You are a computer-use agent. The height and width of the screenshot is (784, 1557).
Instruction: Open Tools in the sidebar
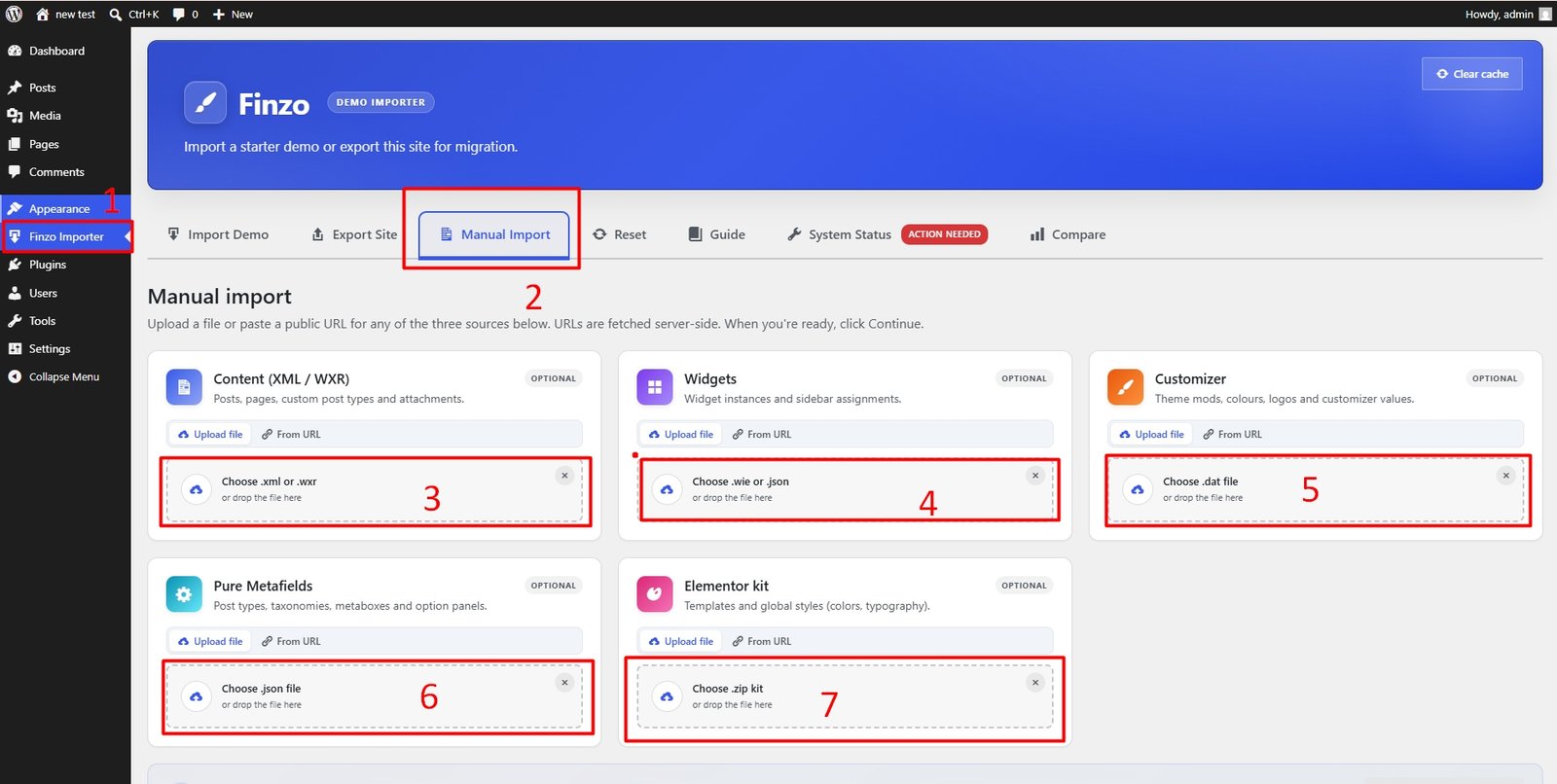65,321
